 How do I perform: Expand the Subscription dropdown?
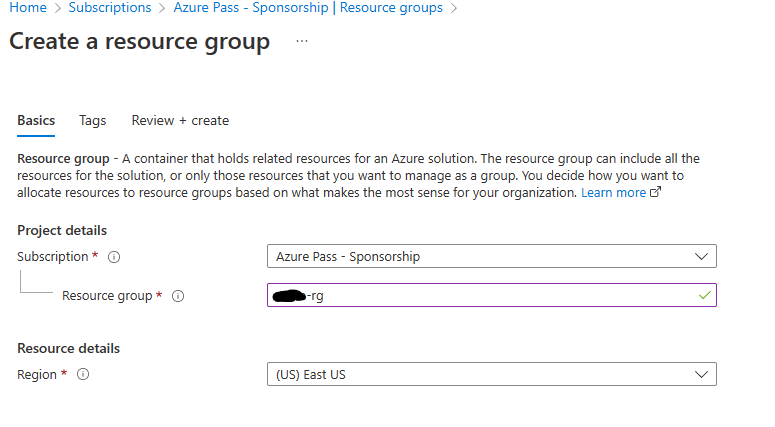point(700,256)
